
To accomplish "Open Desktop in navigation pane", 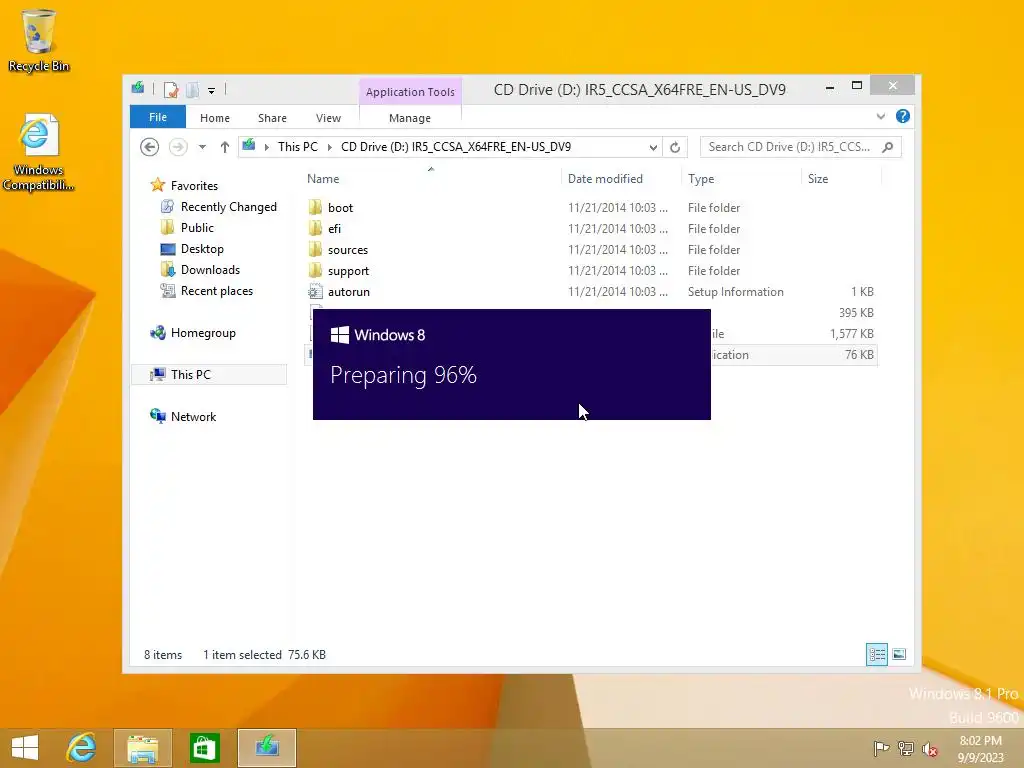I will coord(202,249).
